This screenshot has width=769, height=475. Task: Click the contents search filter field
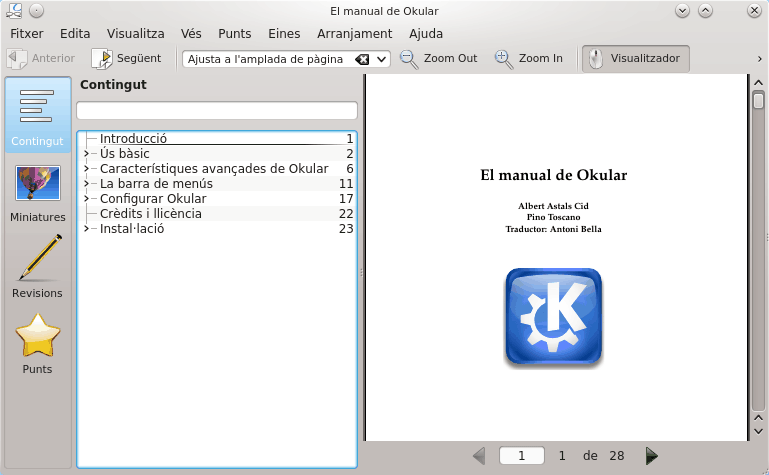click(x=216, y=110)
